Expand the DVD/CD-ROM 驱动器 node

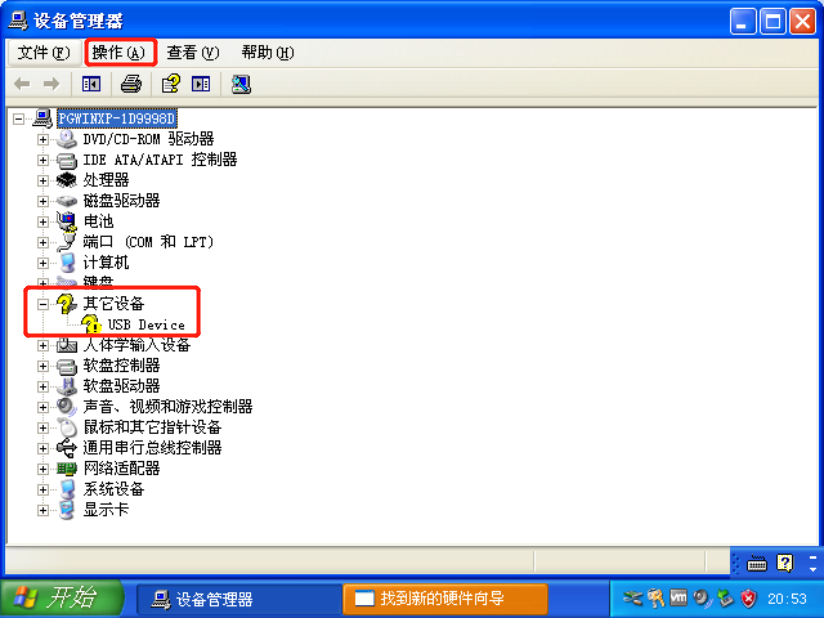pos(43,139)
